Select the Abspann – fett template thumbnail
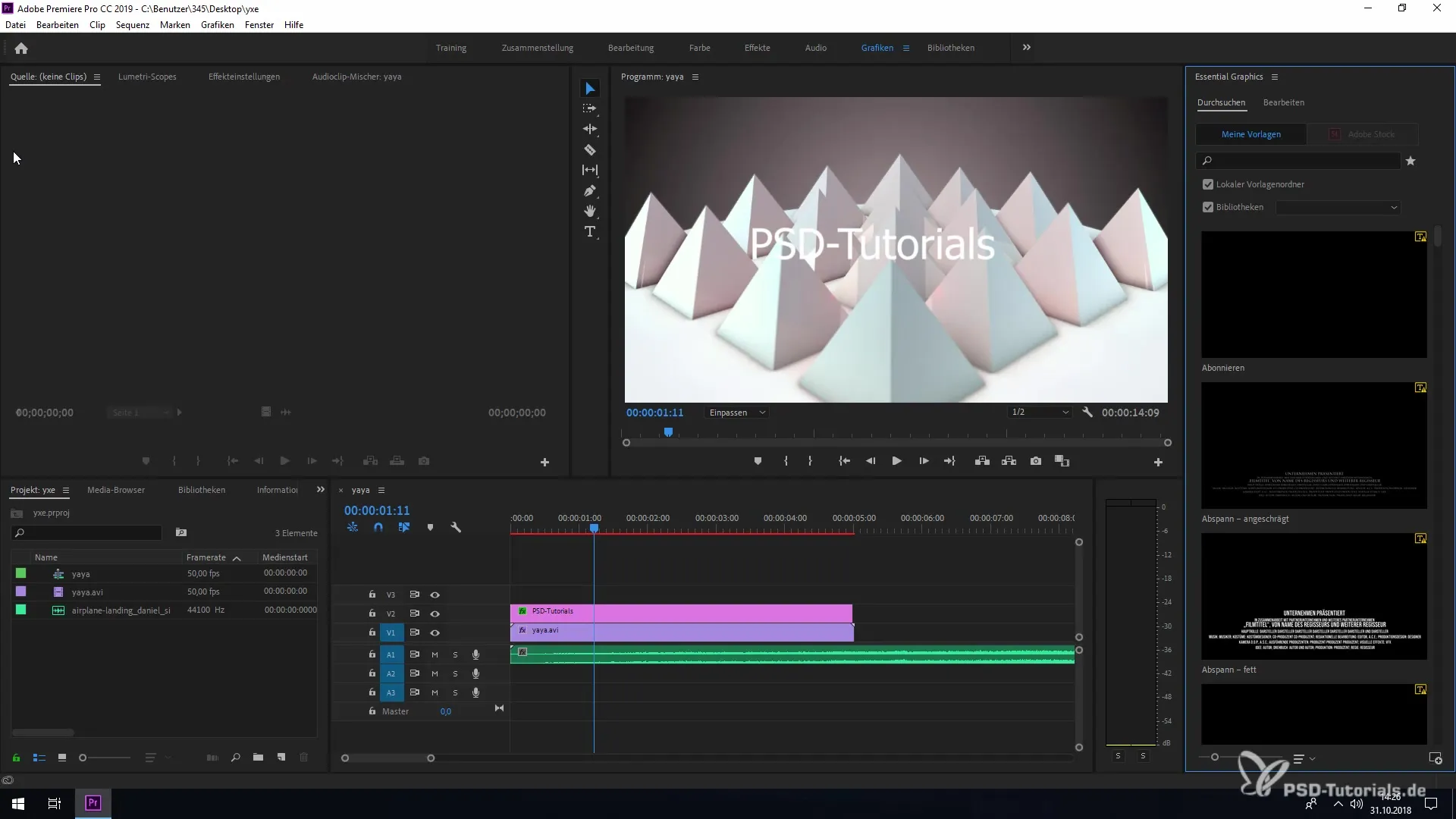 [x=1314, y=596]
